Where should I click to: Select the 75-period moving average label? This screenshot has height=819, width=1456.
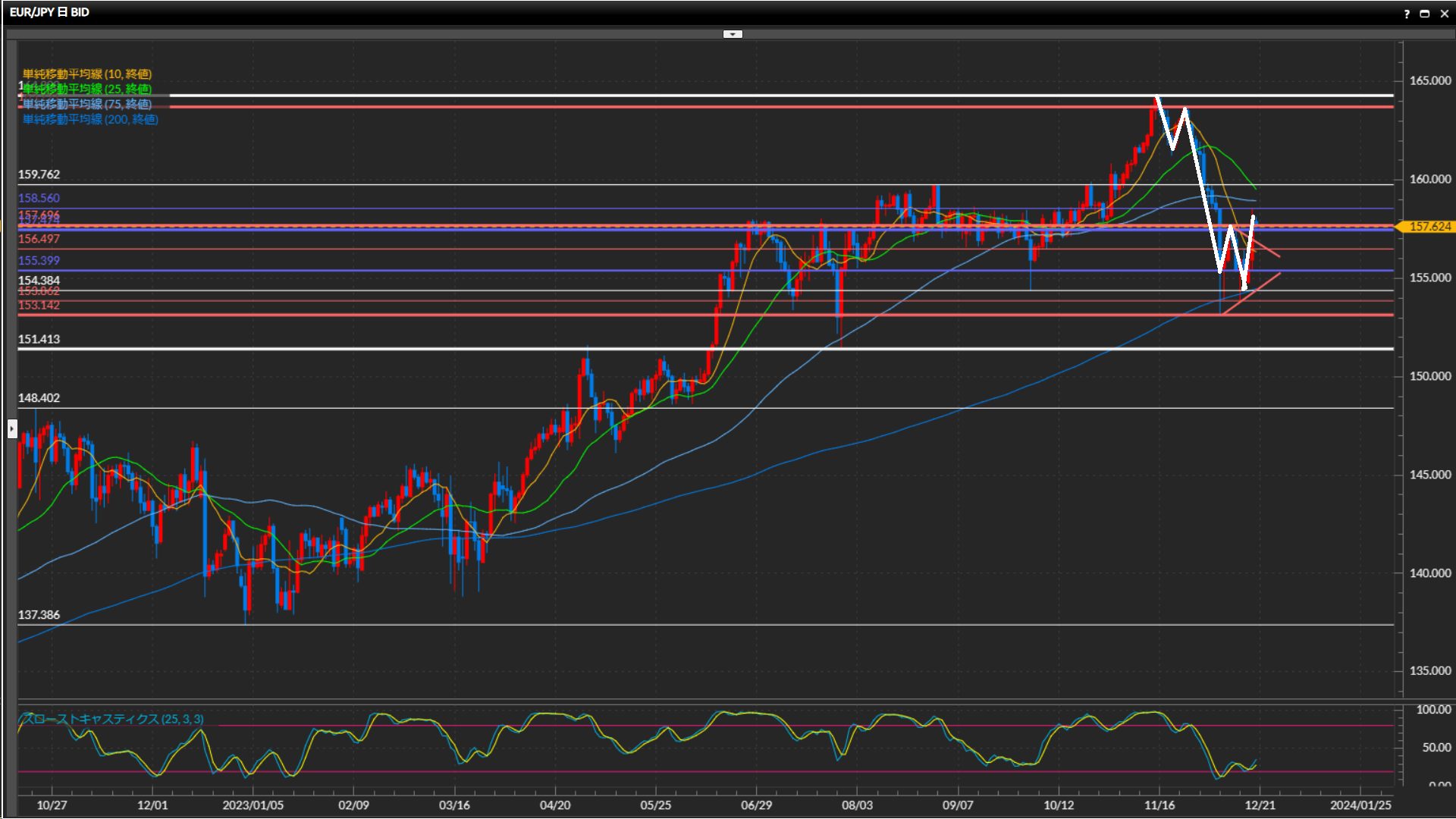point(87,104)
